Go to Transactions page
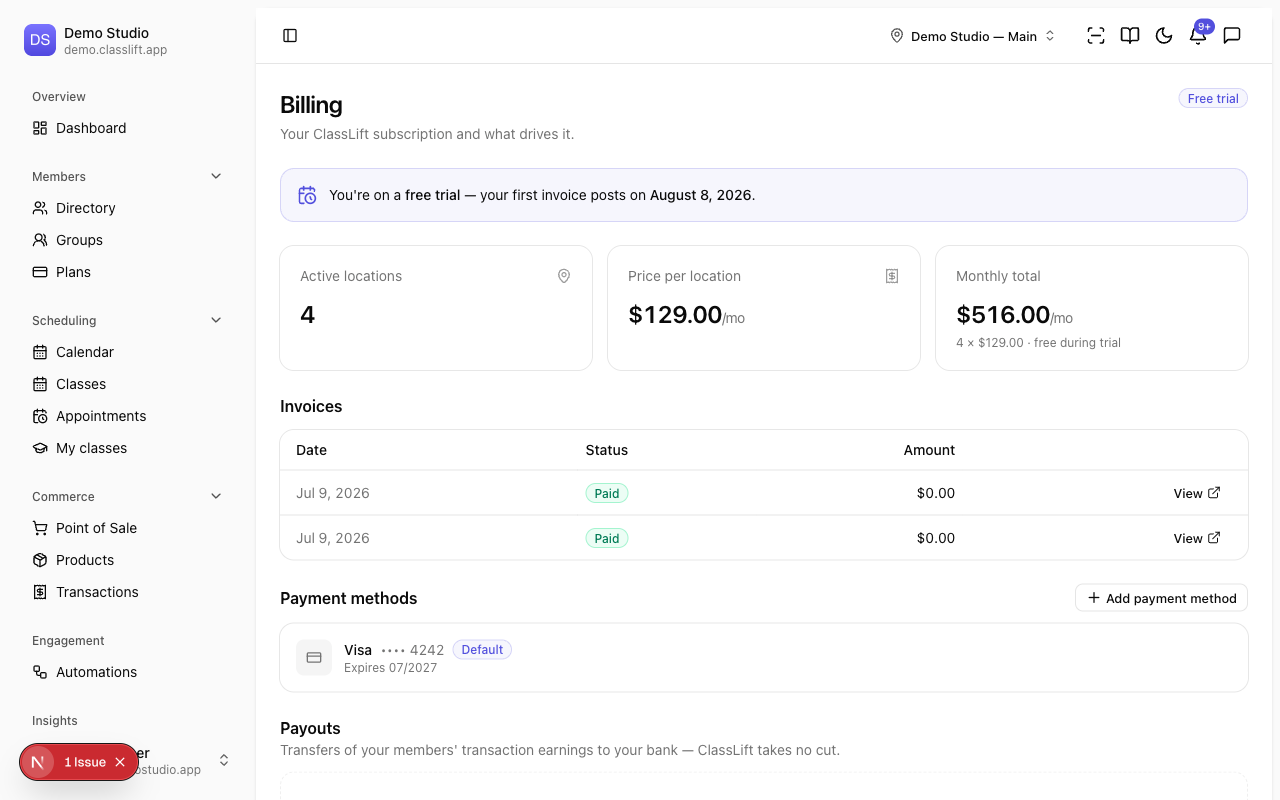This screenshot has height=800, width=1280. [128, 592]
